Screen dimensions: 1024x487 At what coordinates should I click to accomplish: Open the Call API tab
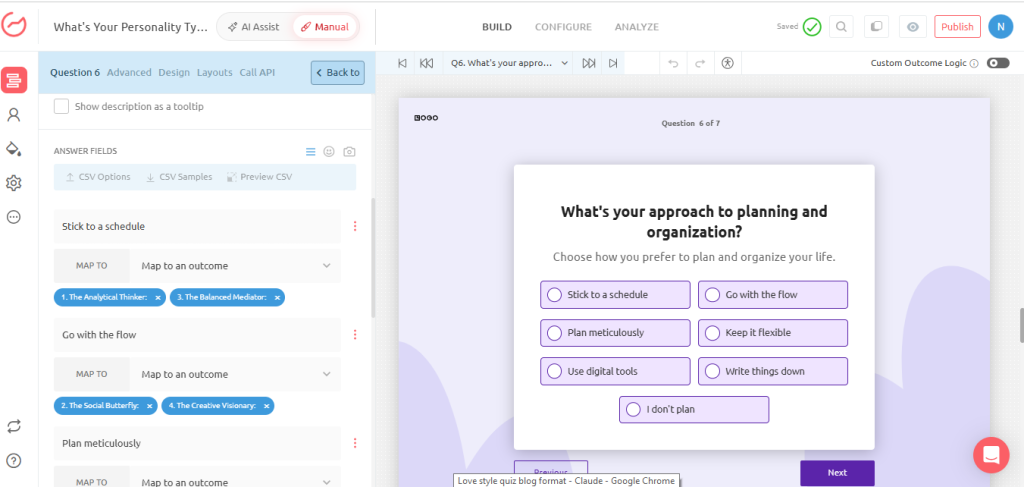[x=257, y=72]
